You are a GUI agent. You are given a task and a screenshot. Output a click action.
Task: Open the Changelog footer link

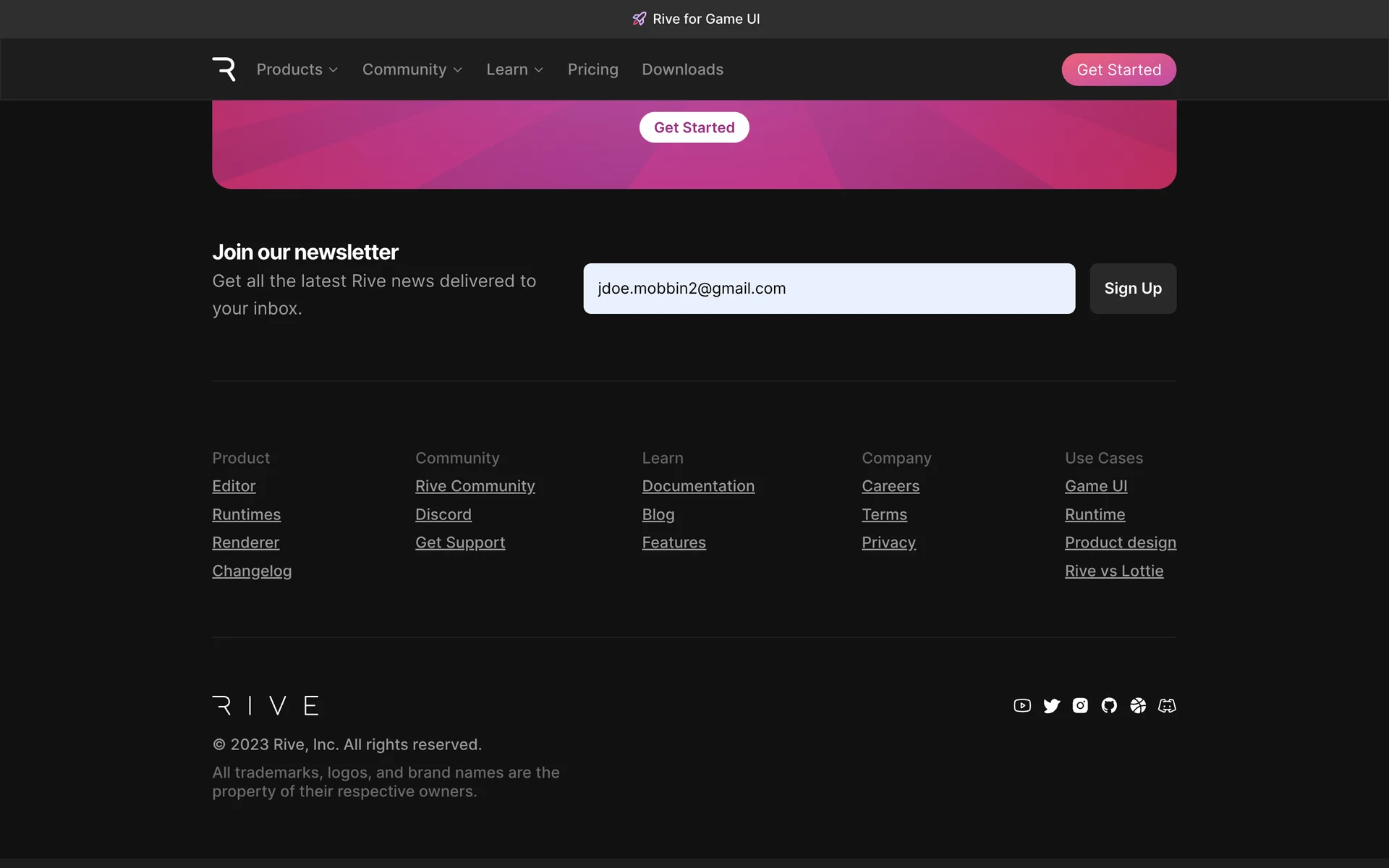pos(252,571)
